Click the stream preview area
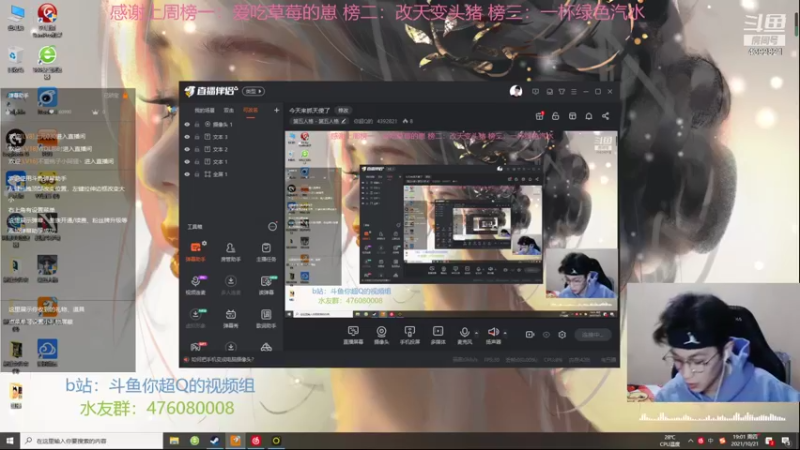800x450 pixels. (451, 224)
